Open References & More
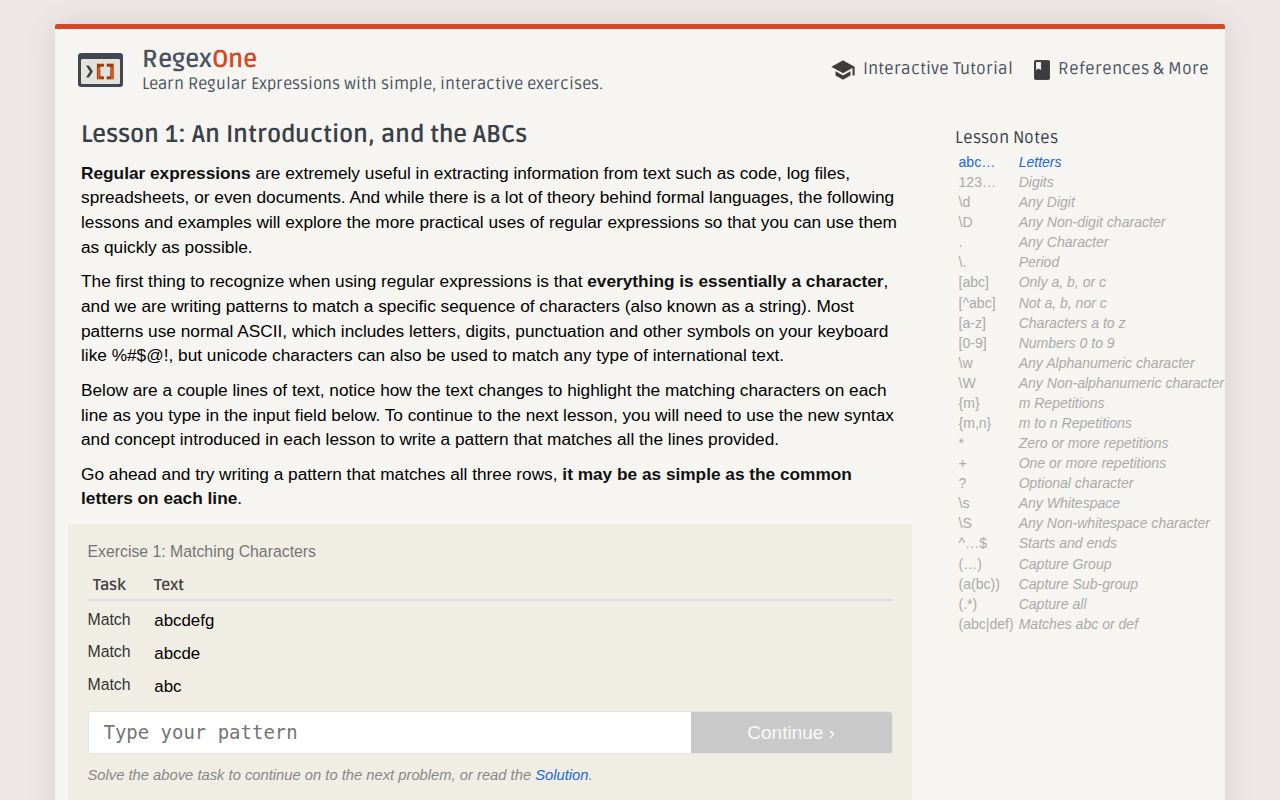The image size is (1280, 800). tap(1131, 68)
